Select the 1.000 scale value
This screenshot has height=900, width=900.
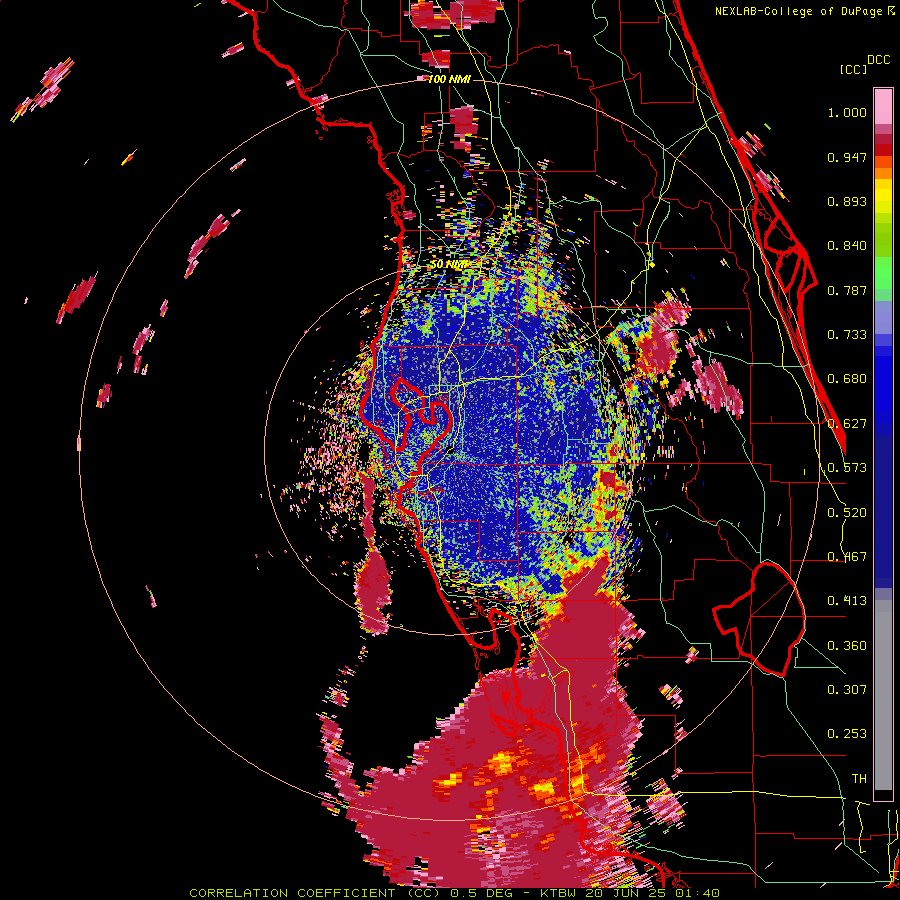tap(847, 112)
